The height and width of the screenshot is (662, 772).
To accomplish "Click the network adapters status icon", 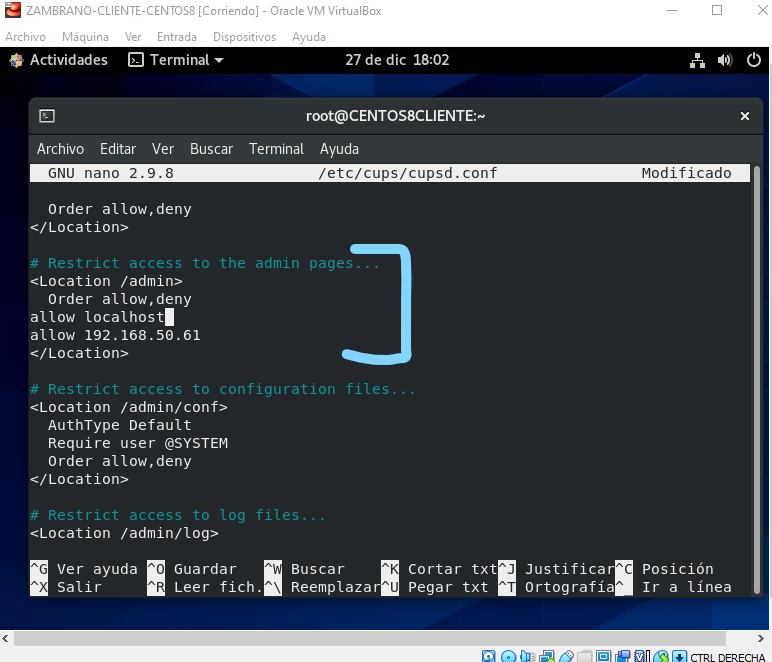I will (x=547, y=656).
